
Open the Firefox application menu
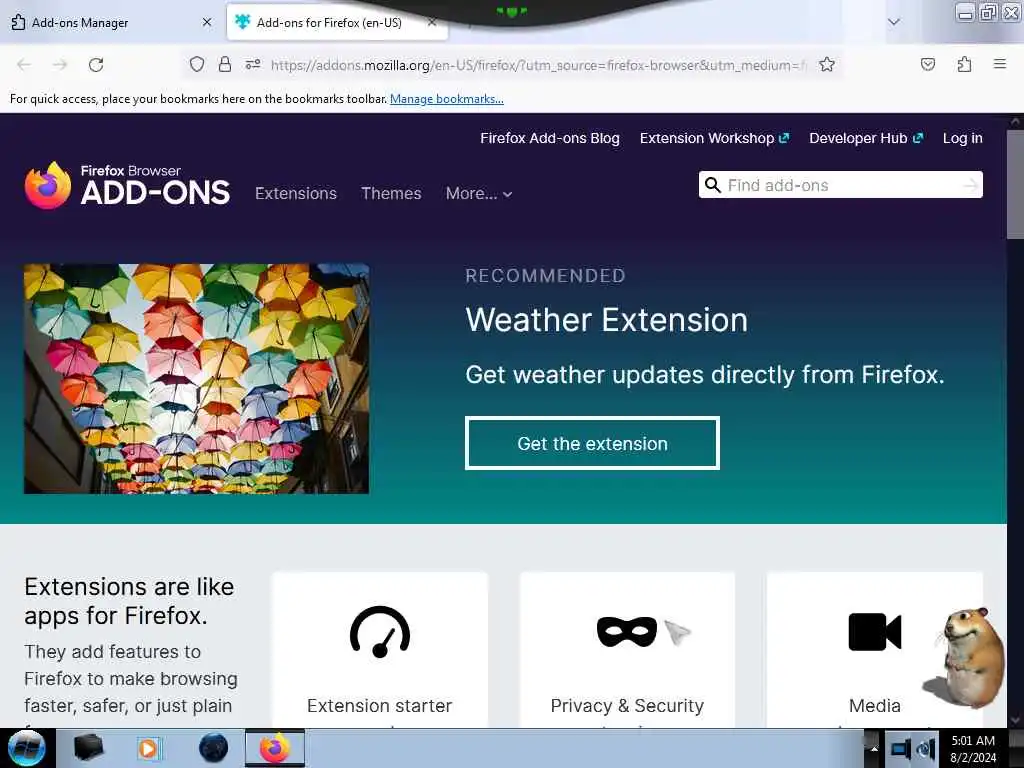999,64
